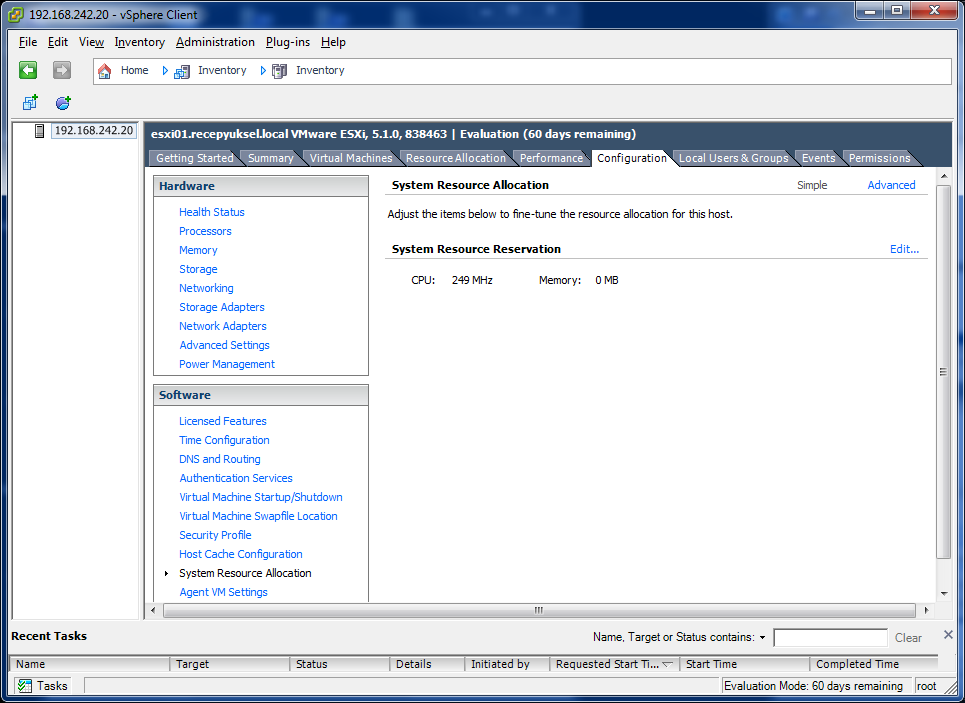The width and height of the screenshot is (965, 703).
Task: Close the Recent Tasks panel
Action: pos(948,635)
